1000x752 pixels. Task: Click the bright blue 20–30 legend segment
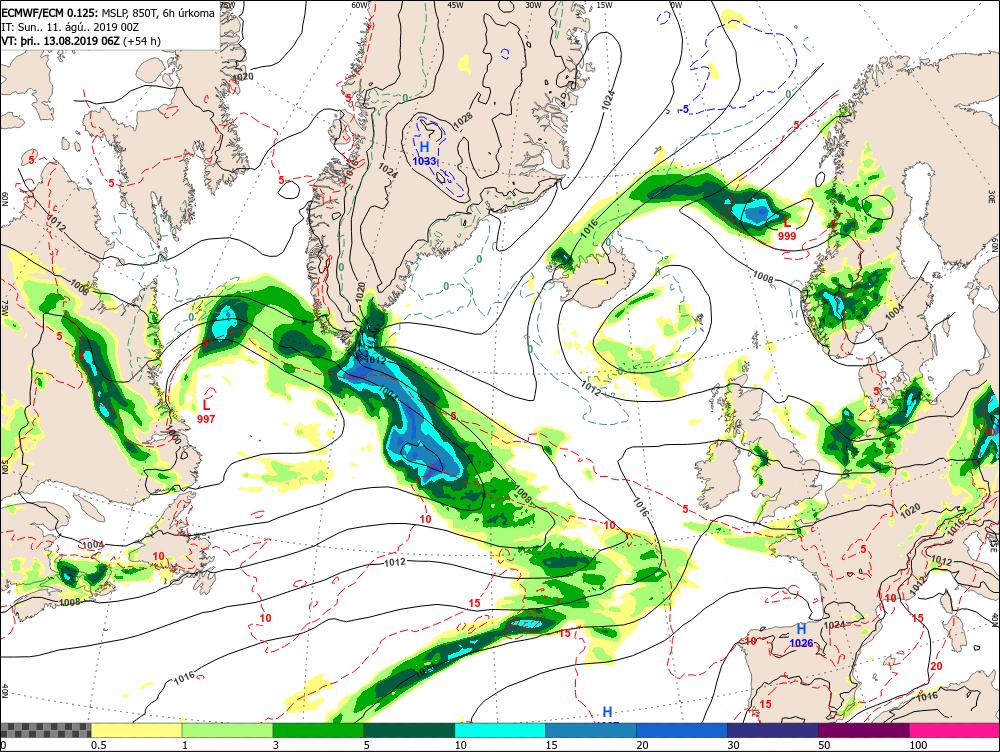click(682, 730)
